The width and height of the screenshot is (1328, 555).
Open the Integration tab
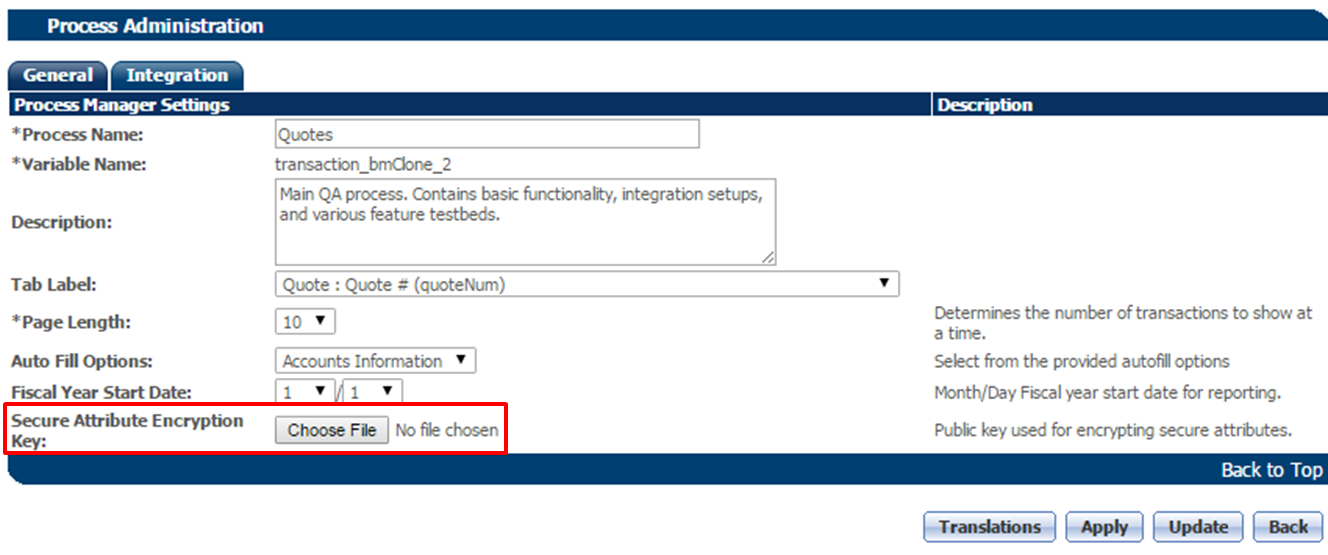tap(177, 76)
